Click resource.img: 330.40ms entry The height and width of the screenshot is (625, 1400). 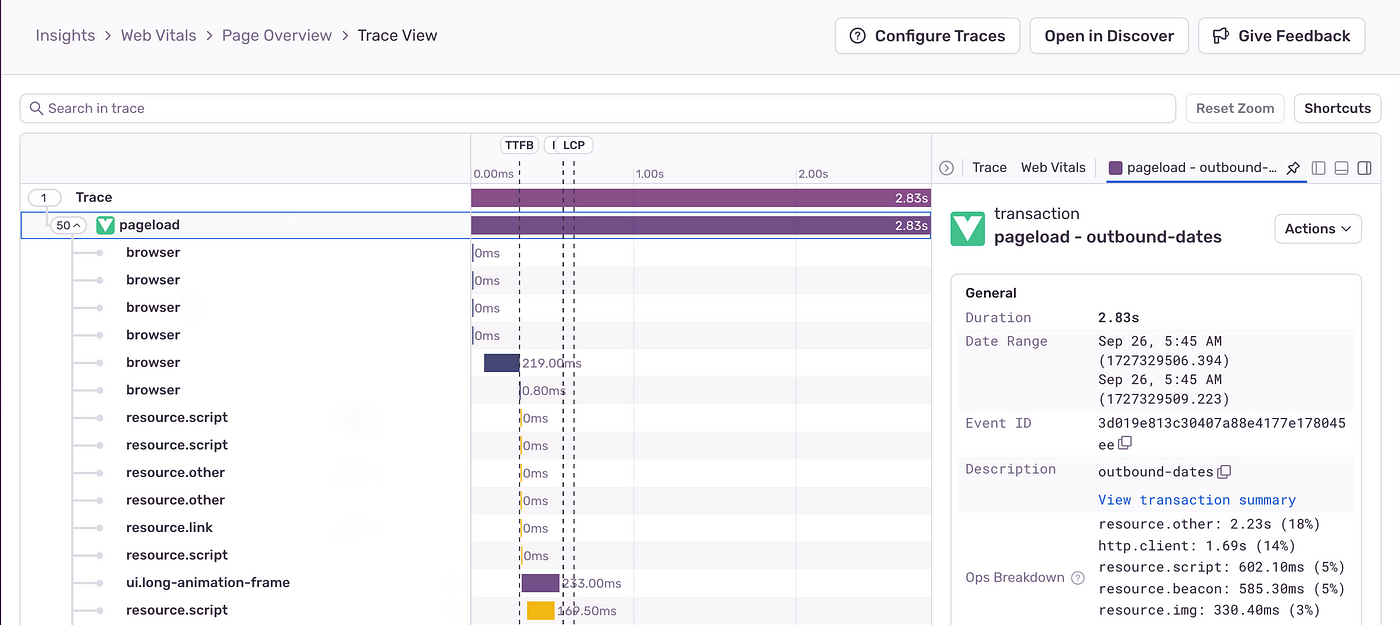(x=1209, y=610)
